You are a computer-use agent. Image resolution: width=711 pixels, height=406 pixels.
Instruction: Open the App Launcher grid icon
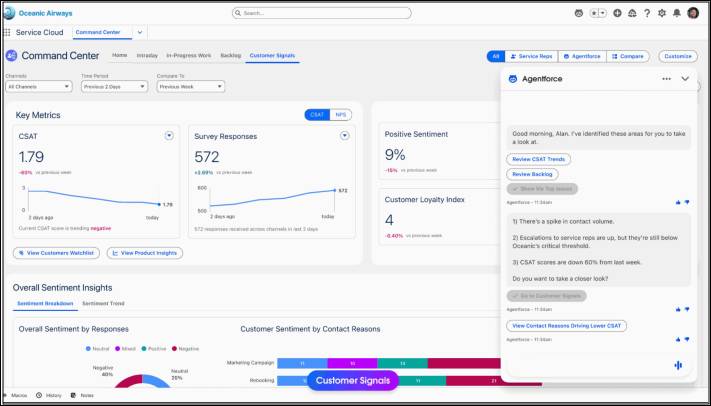click(7, 32)
